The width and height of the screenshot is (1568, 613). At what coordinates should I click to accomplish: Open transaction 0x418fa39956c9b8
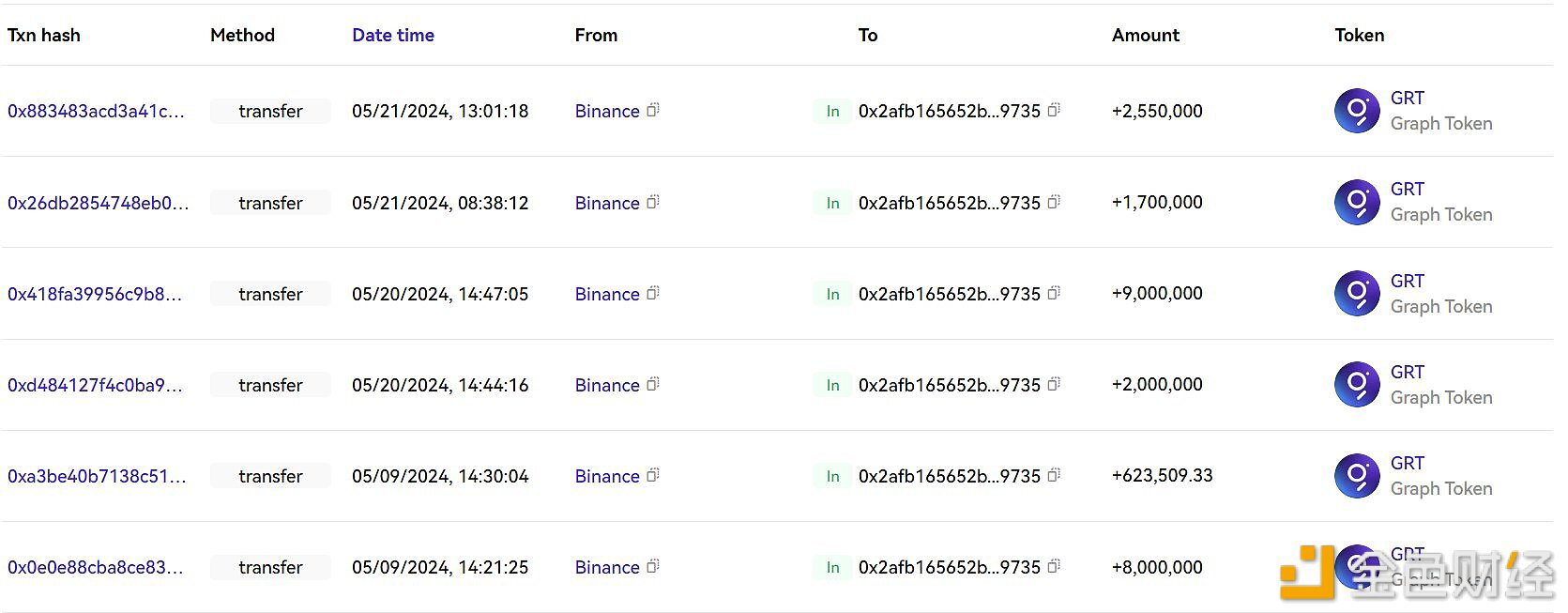point(95,294)
